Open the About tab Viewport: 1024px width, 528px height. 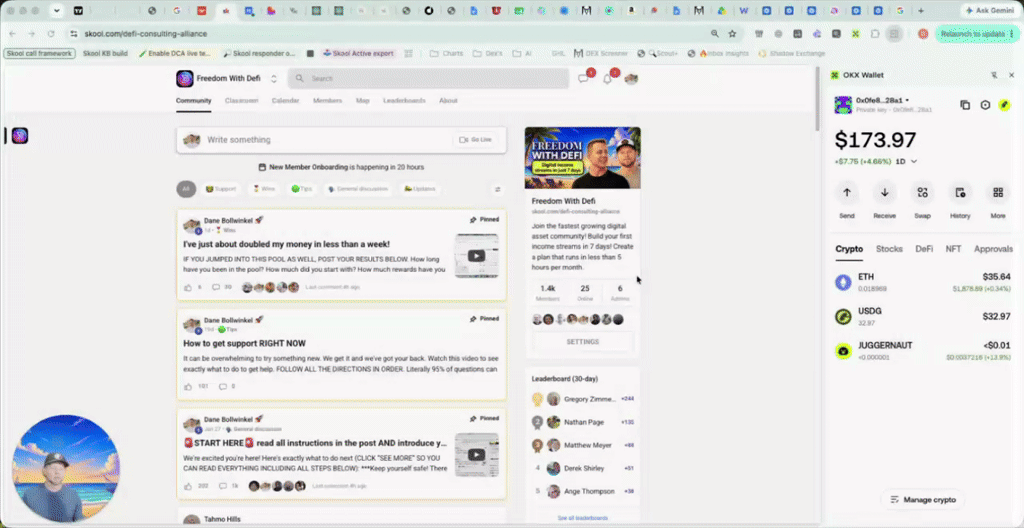click(448, 101)
